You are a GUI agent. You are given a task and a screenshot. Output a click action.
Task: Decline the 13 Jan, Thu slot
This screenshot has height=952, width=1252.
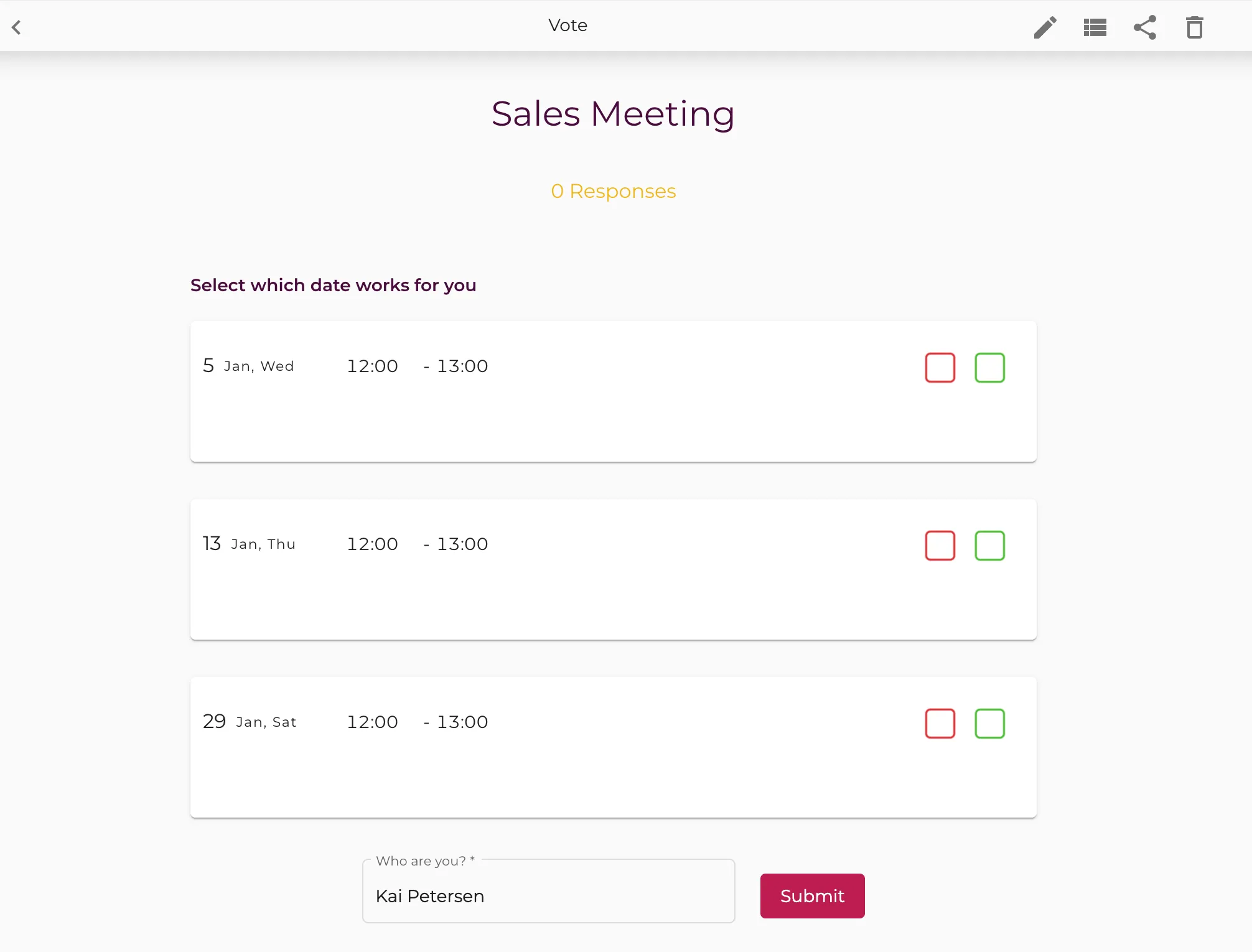940,546
